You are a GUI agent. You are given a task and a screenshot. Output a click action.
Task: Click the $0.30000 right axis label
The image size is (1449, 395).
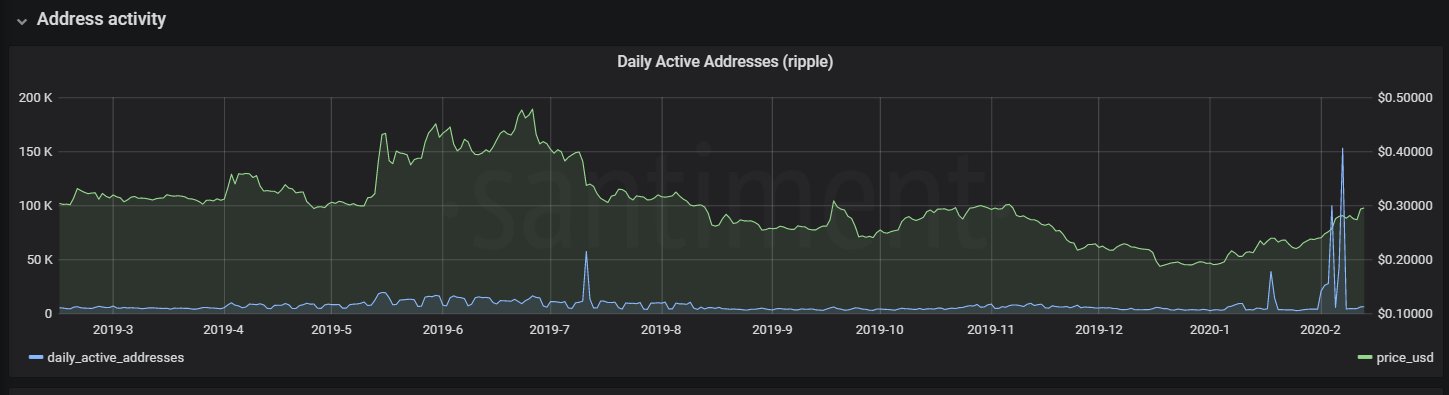pos(1405,206)
